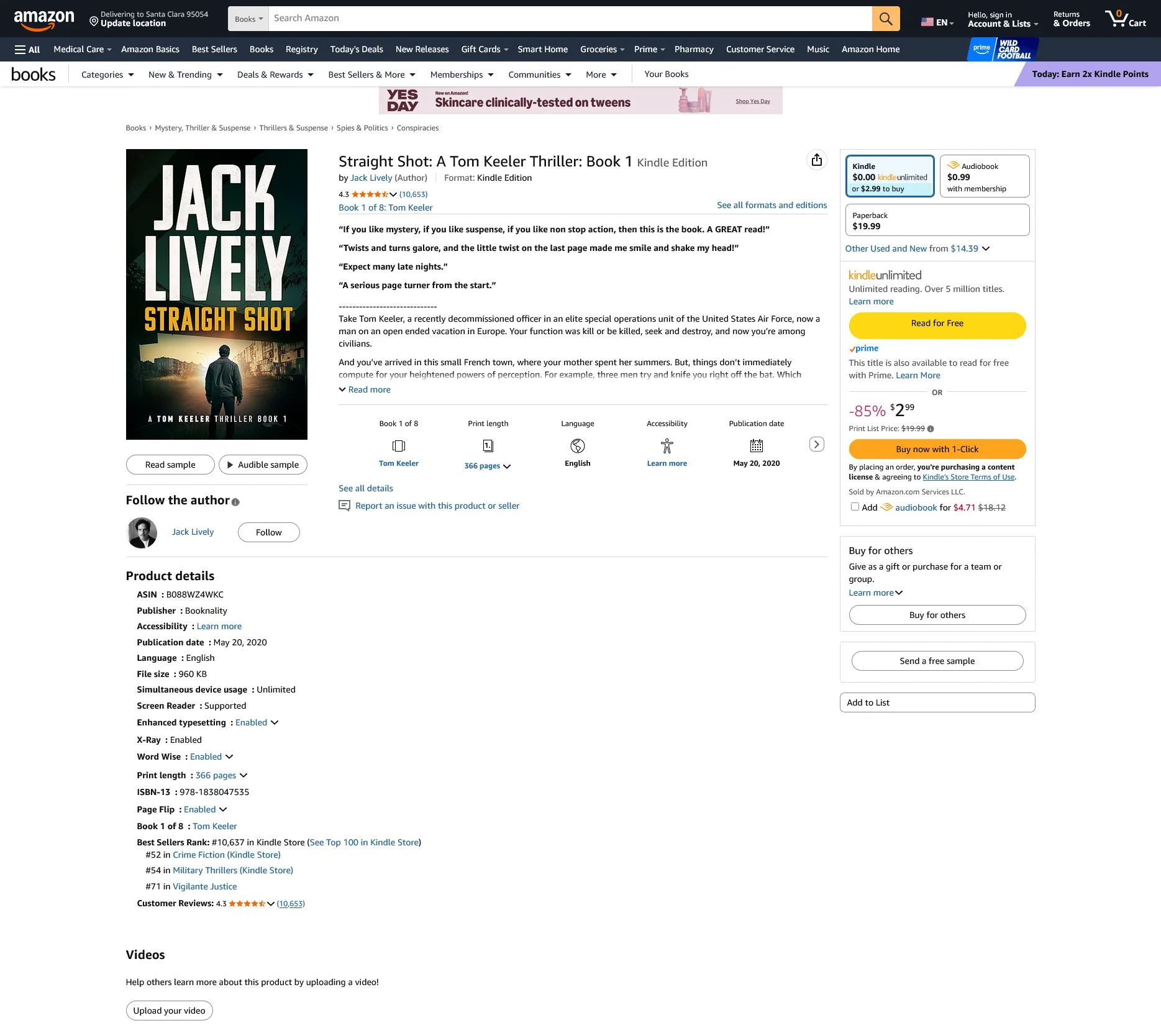Screen dimensions: 1161x1036
Task: Click the Report an issue speech icon
Action: 344,506
